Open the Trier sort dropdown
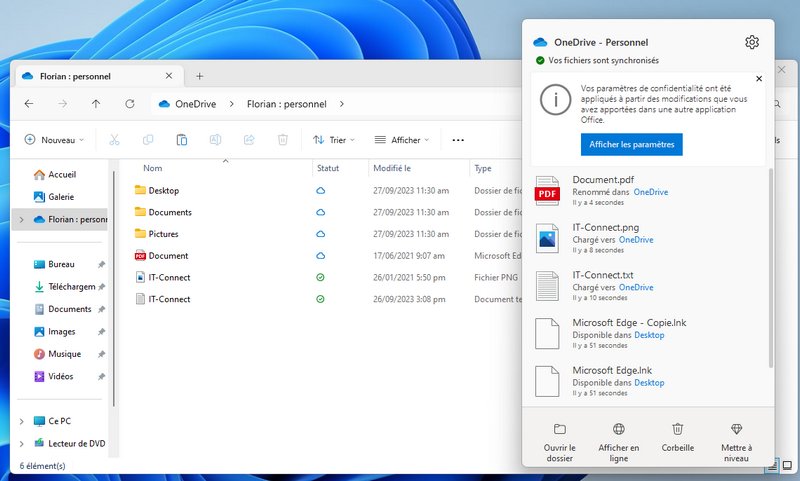The height and width of the screenshot is (481, 800). pyautogui.click(x=331, y=140)
